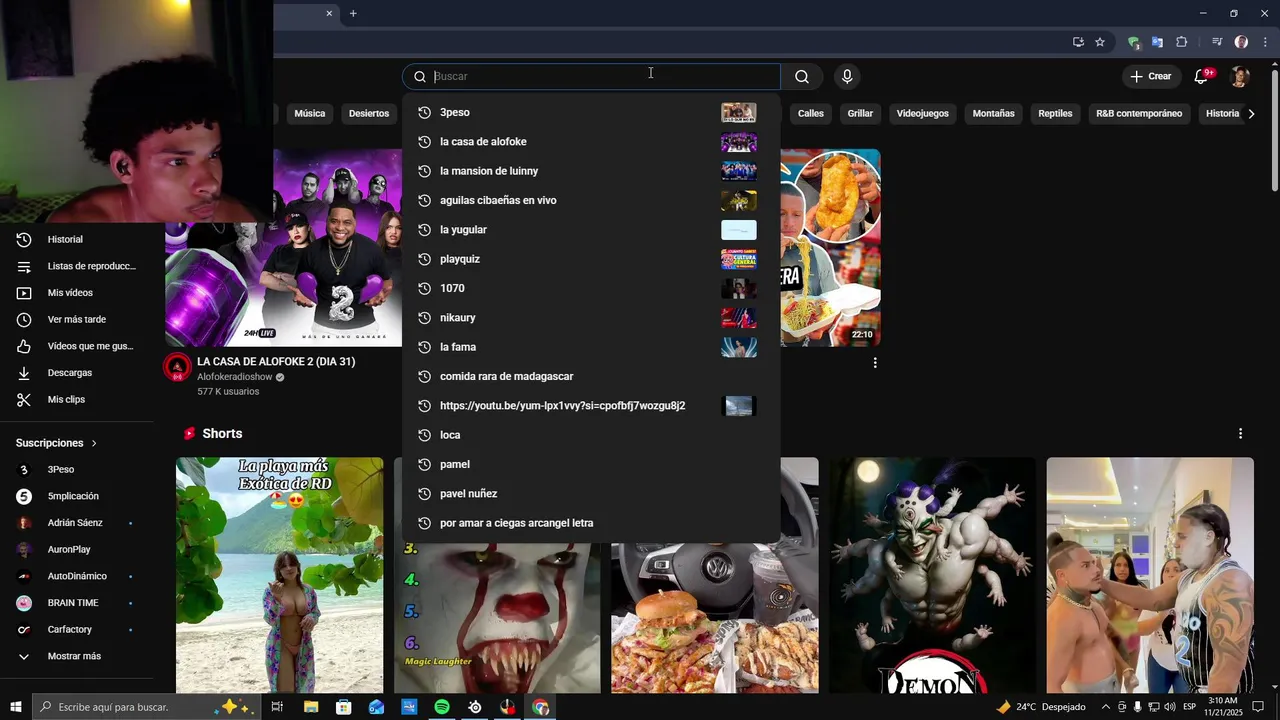Open LA CASA DE ALOFOKE 2 (DIA 31) title
Viewport: 1280px width, 720px height.
(x=276, y=362)
